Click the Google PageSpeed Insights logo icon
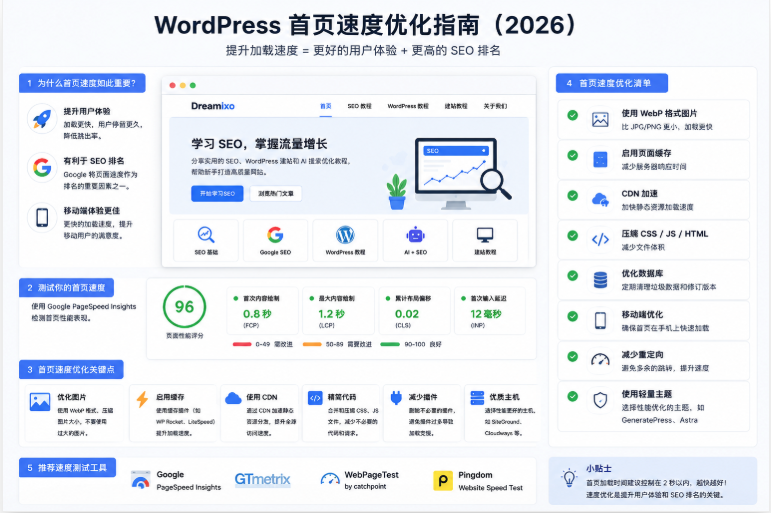This screenshot has height=513, width=771. click(x=141, y=480)
